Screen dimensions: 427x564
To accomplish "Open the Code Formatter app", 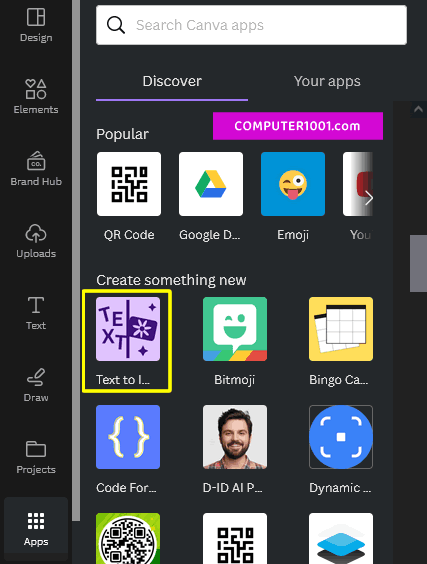I will [x=128, y=437].
